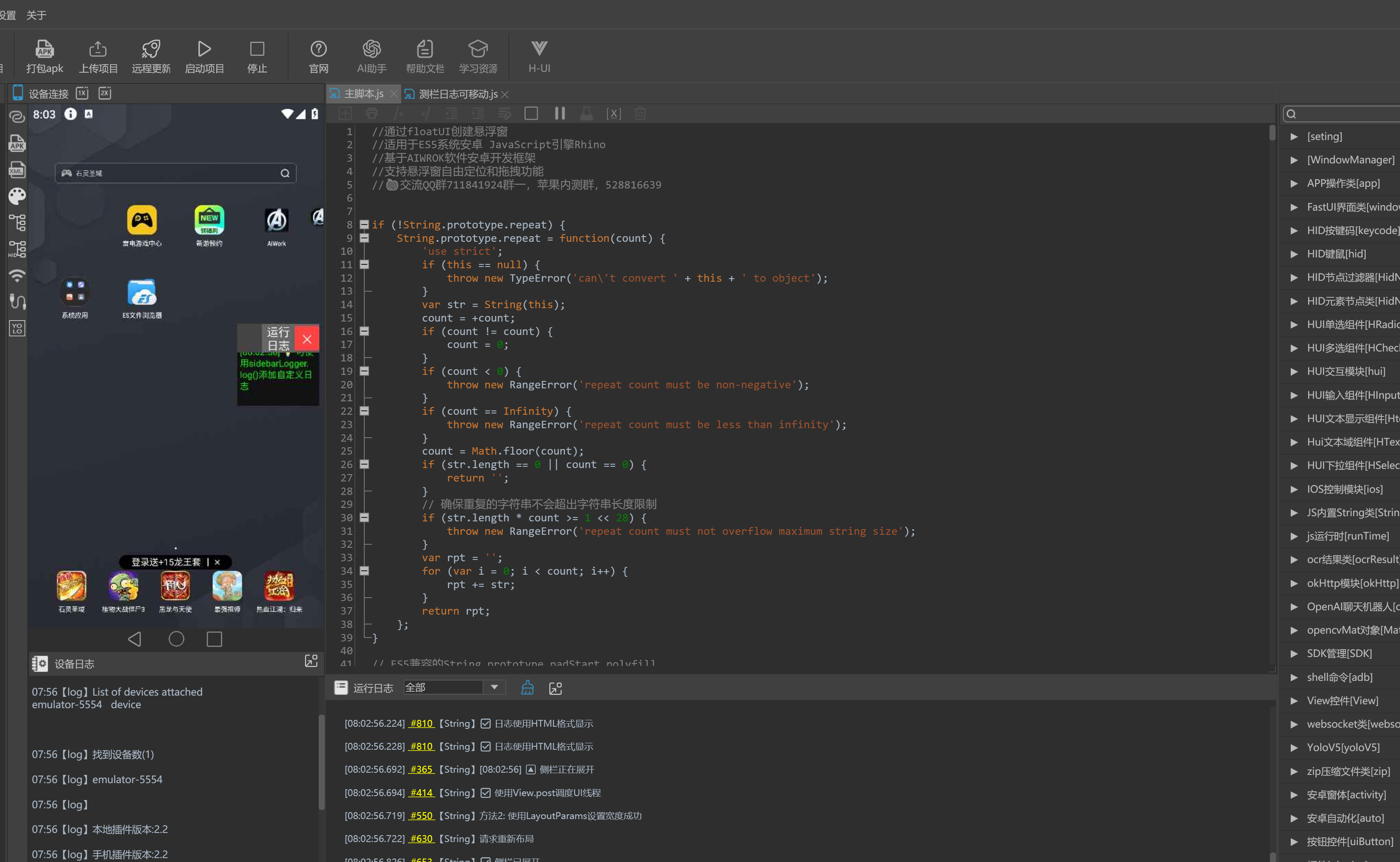Close the floating 运行日志 window with red X

pos(307,339)
